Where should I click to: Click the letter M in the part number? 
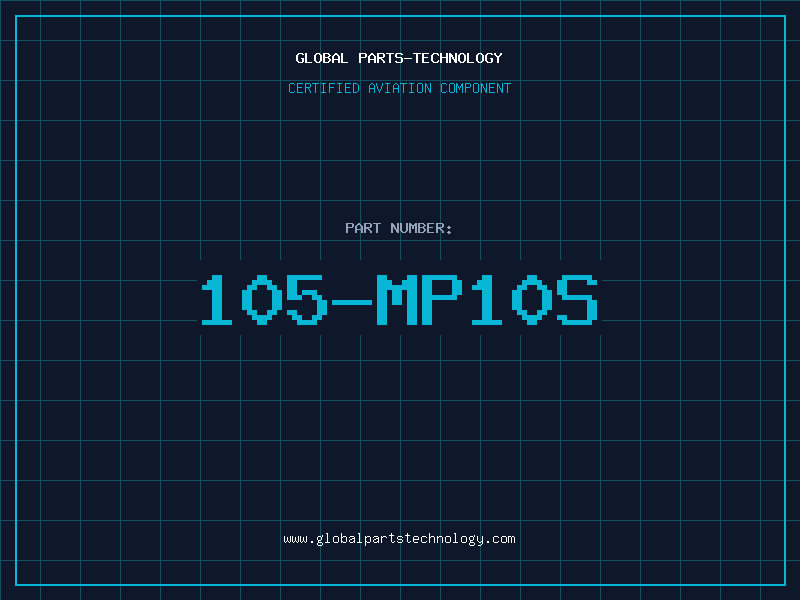coord(397,300)
